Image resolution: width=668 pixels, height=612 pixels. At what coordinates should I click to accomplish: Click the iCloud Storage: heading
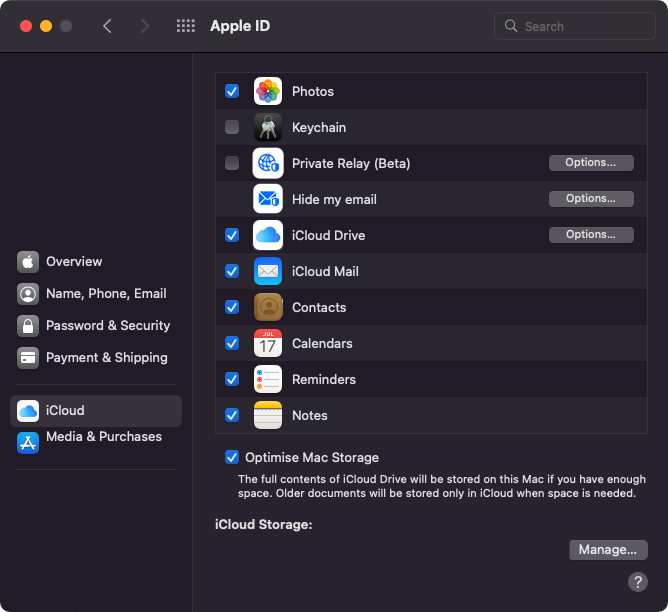(263, 524)
